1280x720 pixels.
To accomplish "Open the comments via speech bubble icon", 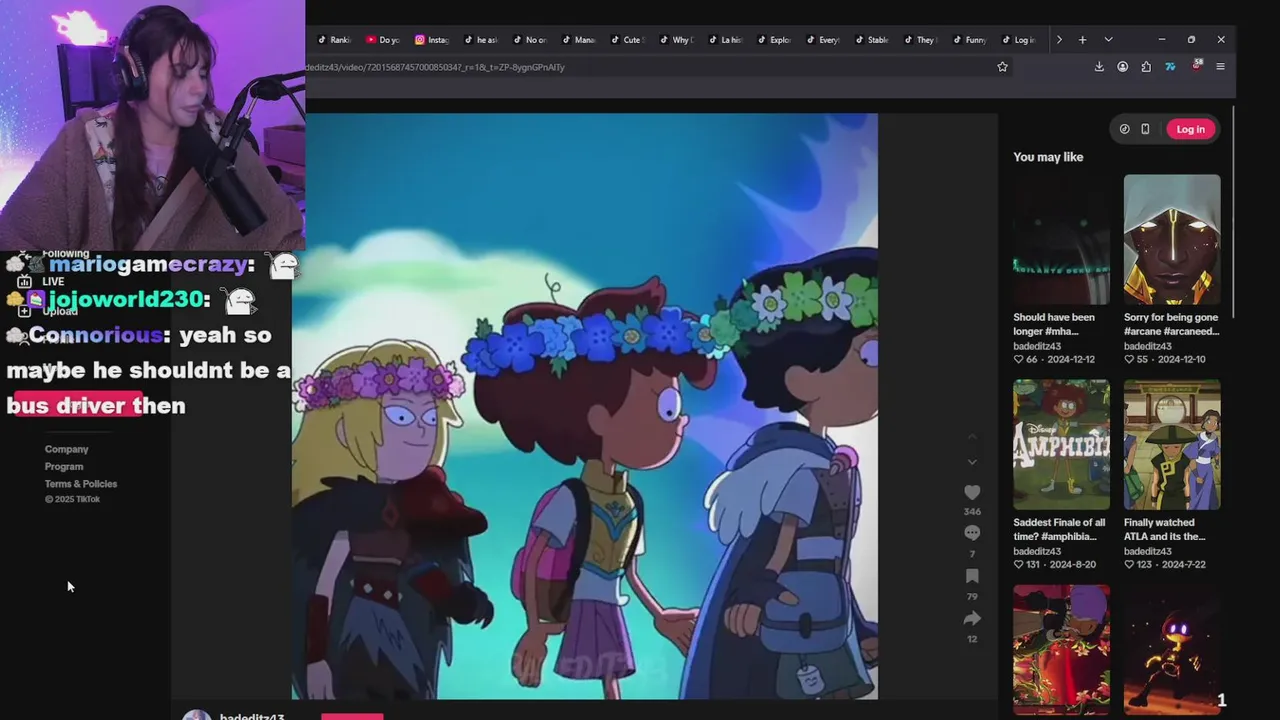I will (x=972, y=534).
